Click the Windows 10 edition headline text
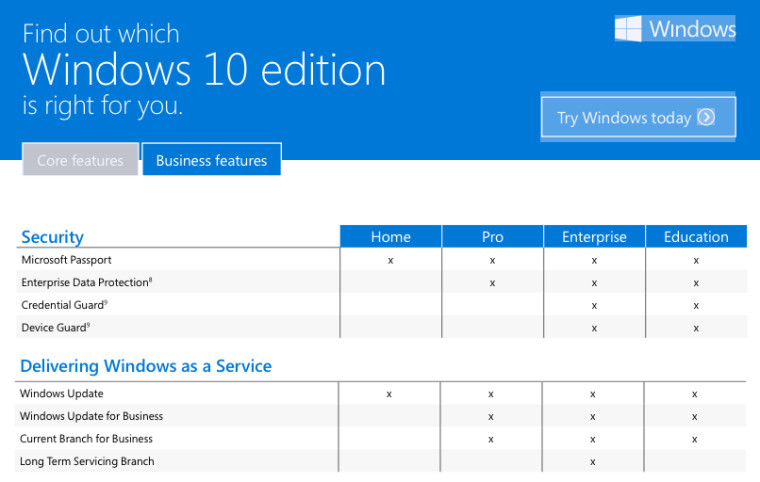Screen dimensions: 760x482 pyautogui.click(x=204, y=70)
